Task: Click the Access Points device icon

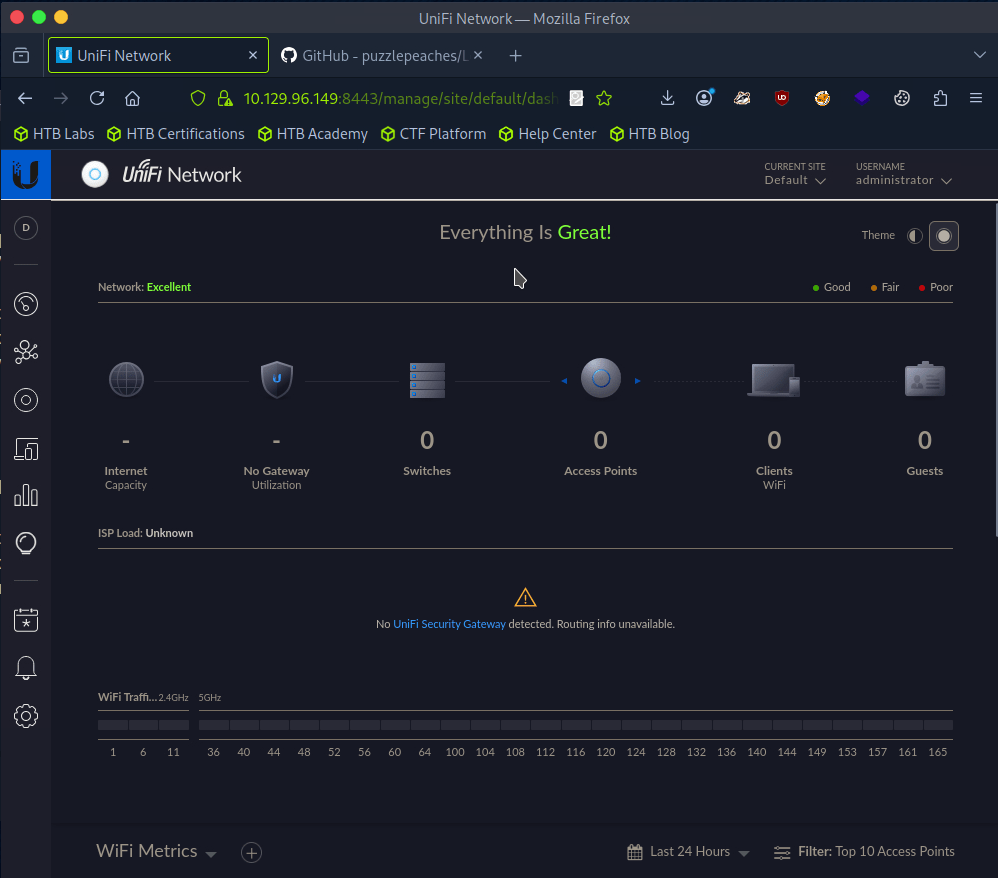Action: click(x=600, y=379)
